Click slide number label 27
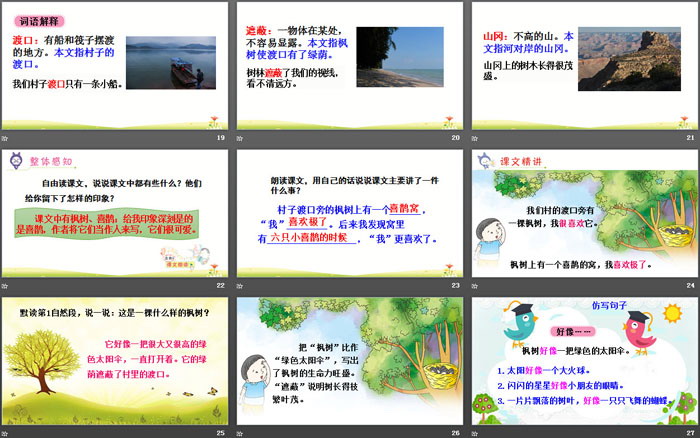Screen dimensions: 700x438 (x=691, y=433)
